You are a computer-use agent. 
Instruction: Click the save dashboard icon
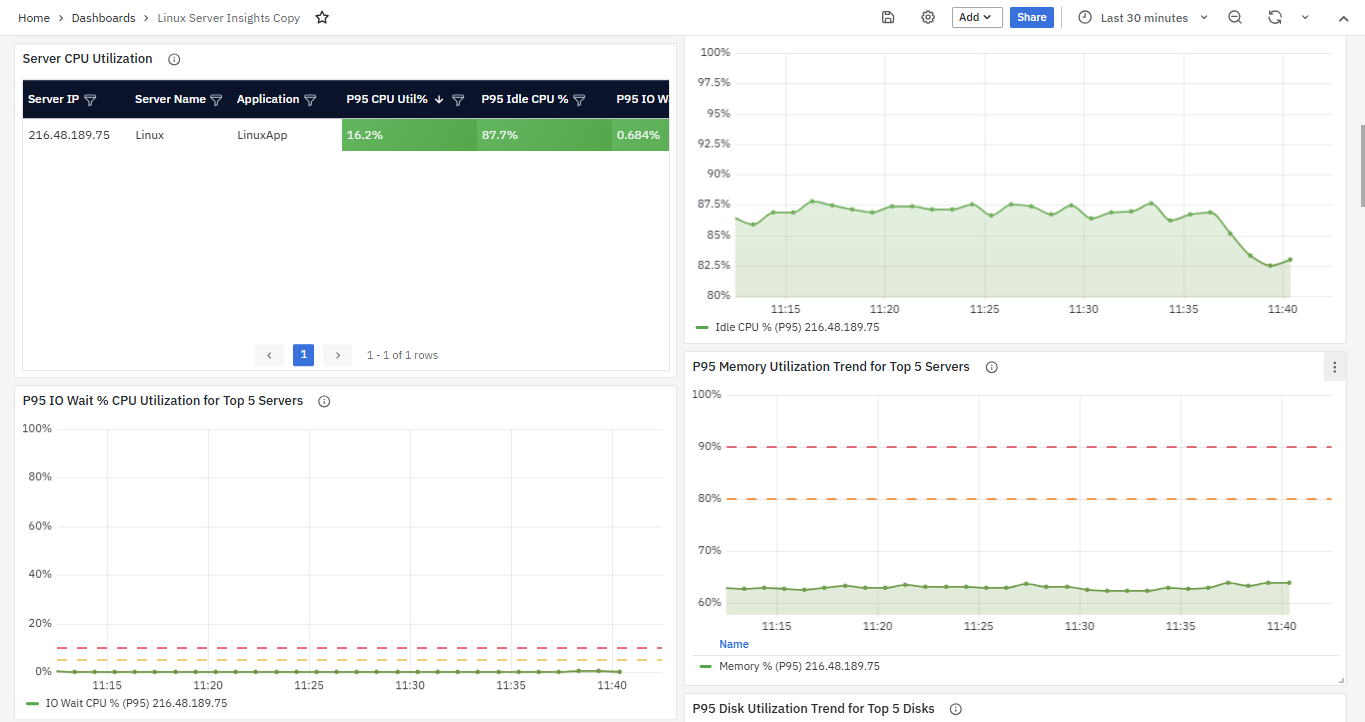pos(888,17)
